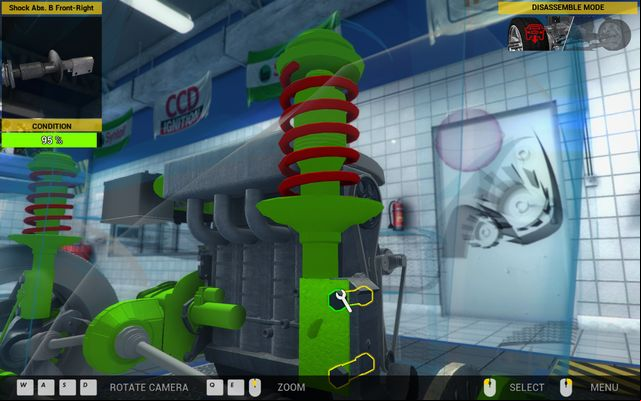Click the S key icon
The height and width of the screenshot is (401, 641).
click(x=67, y=387)
